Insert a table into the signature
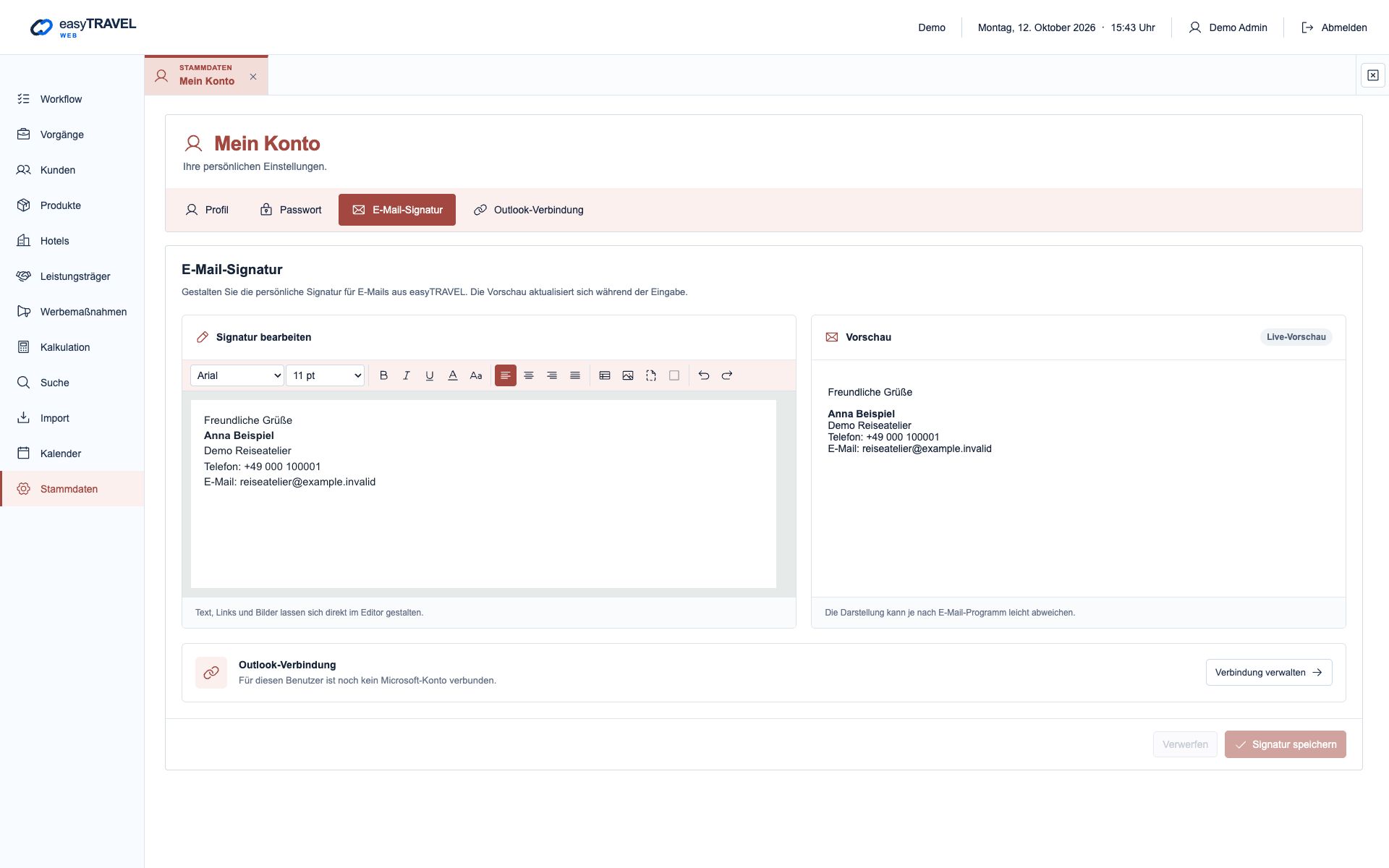 coord(605,375)
